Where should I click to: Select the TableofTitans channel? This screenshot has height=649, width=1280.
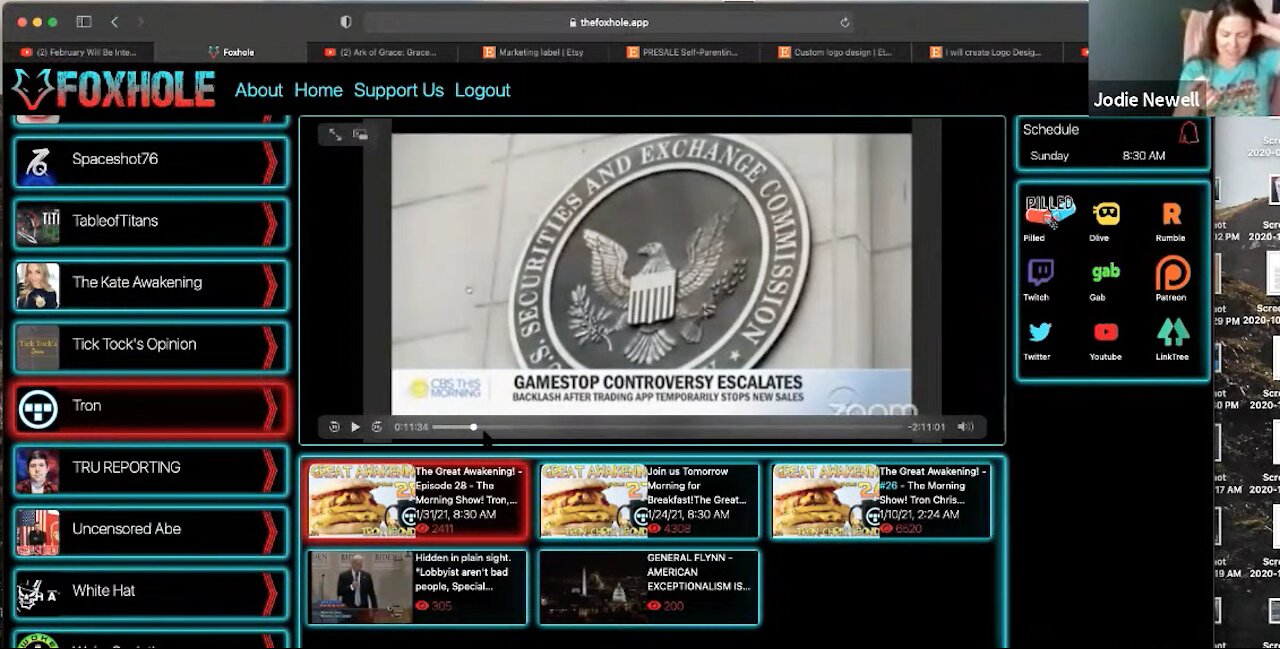click(151, 224)
